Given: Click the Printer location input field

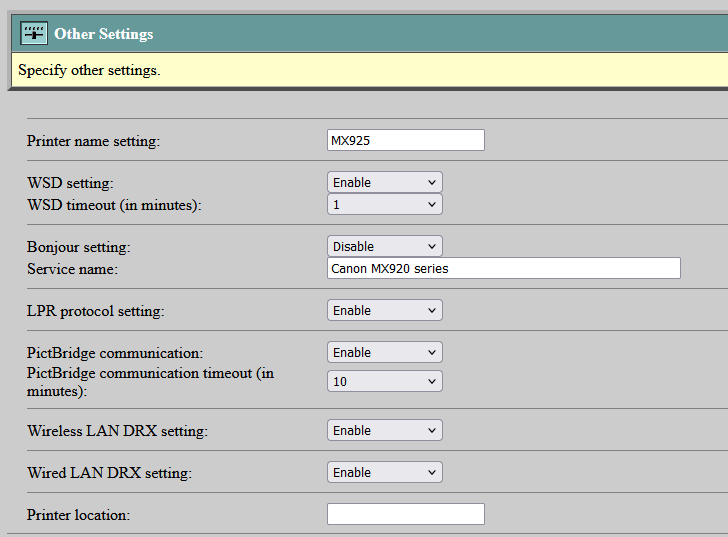Looking at the screenshot, I should point(405,515).
